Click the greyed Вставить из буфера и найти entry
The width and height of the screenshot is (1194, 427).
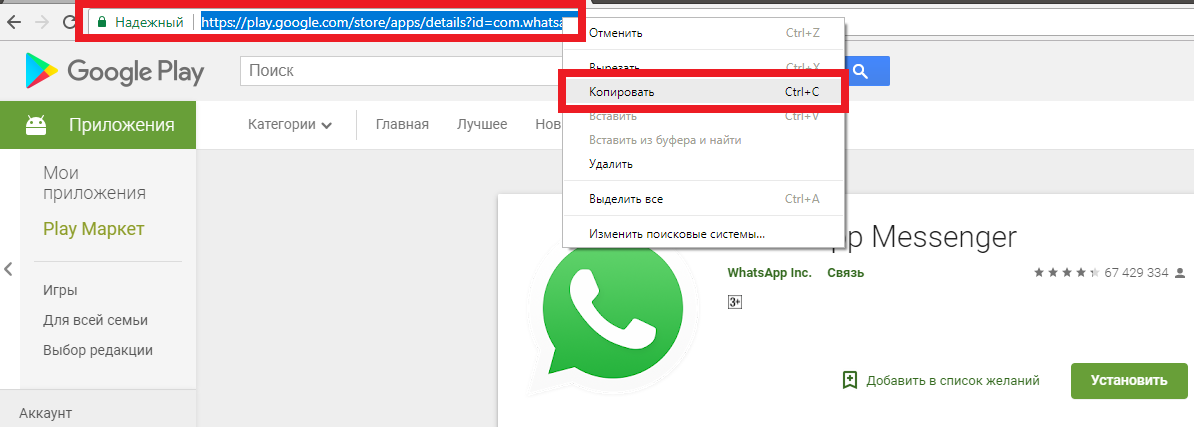coord(703,140)
